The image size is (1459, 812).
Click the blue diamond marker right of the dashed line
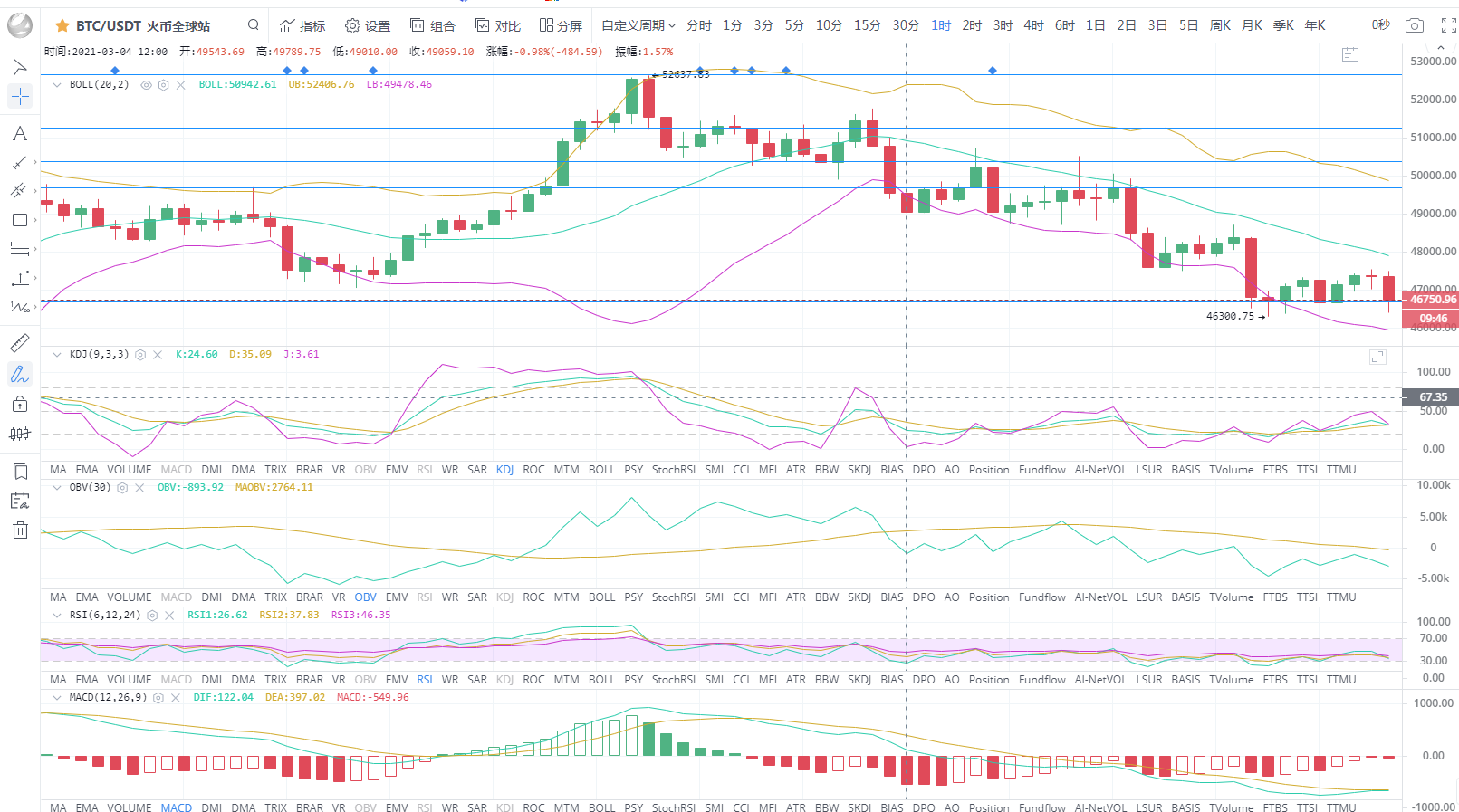point(993,71)
